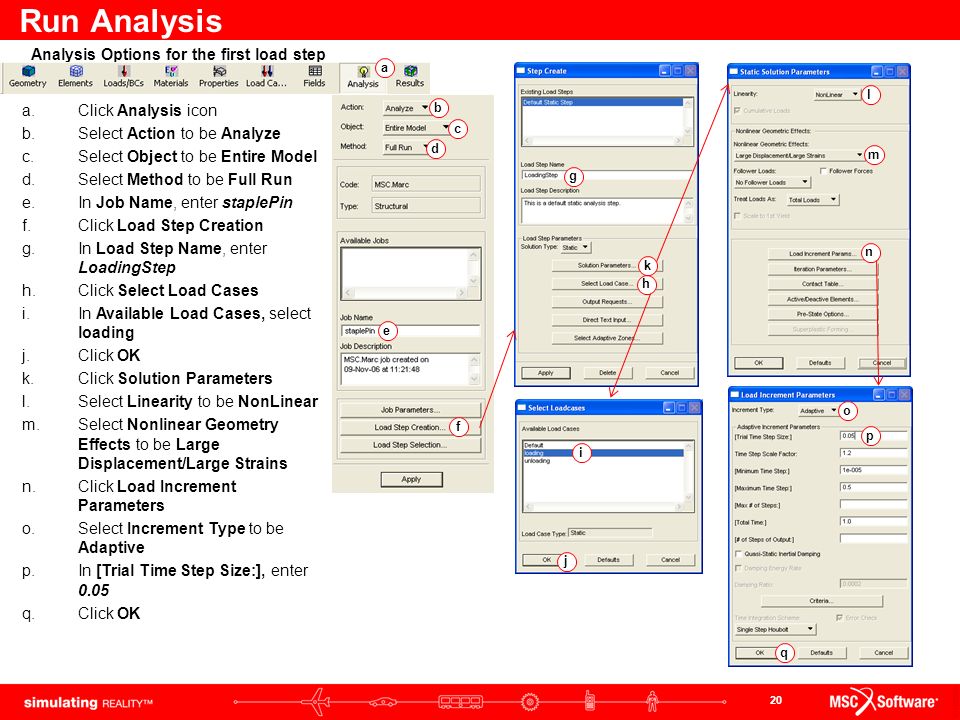Select Default in Available Load Cases list
The width and height of the screenshot is (960, 720).
603,445
